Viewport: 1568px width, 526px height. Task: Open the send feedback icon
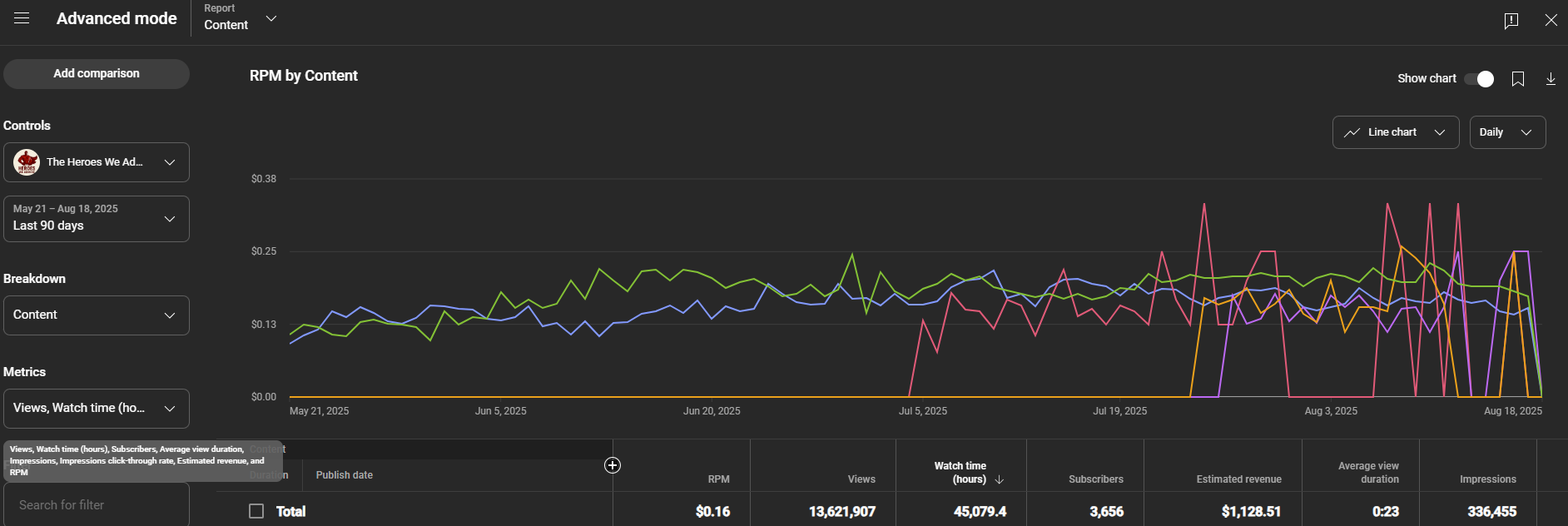click(1511, 21)
